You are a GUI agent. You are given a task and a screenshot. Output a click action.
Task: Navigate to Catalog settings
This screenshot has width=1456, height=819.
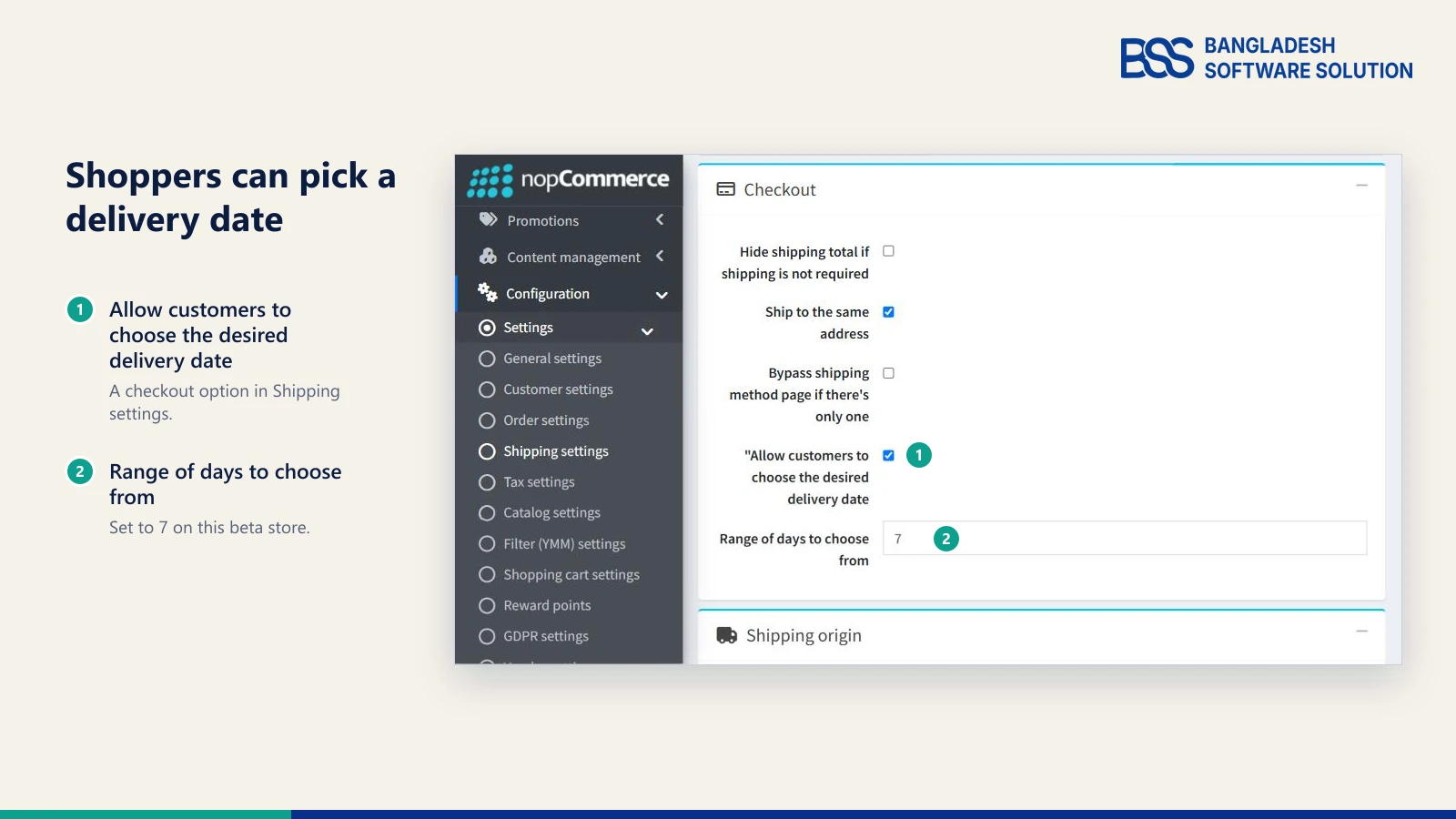[551, 513]
